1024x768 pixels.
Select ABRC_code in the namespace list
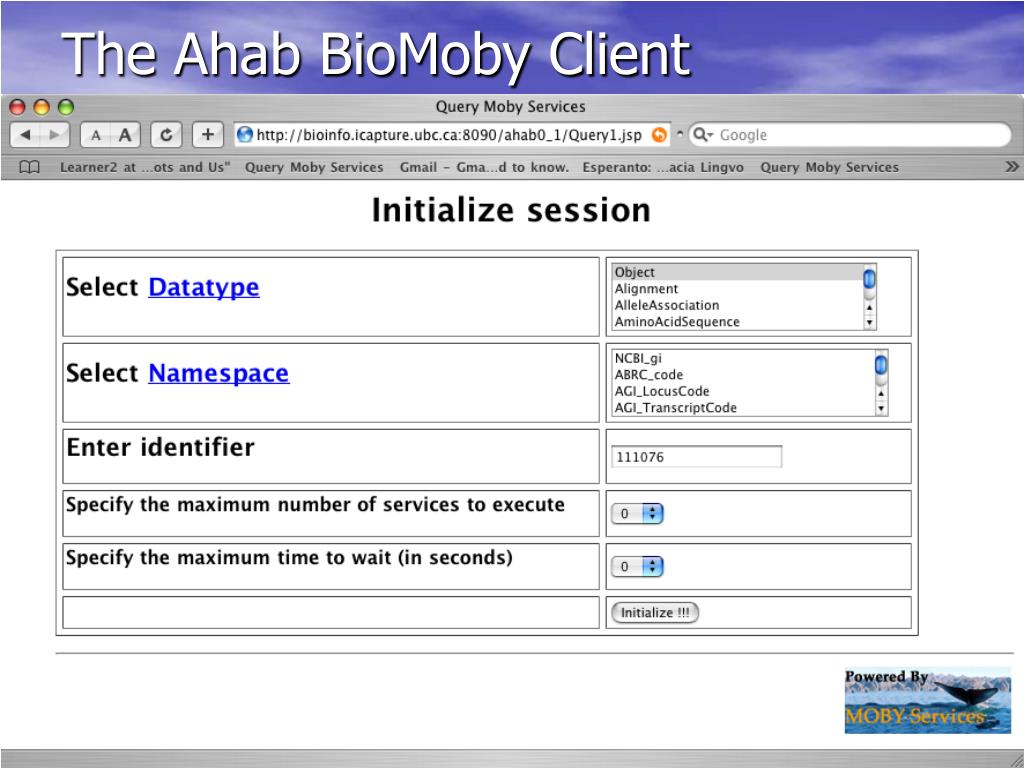pyautogui.click(x=743, y=374)
